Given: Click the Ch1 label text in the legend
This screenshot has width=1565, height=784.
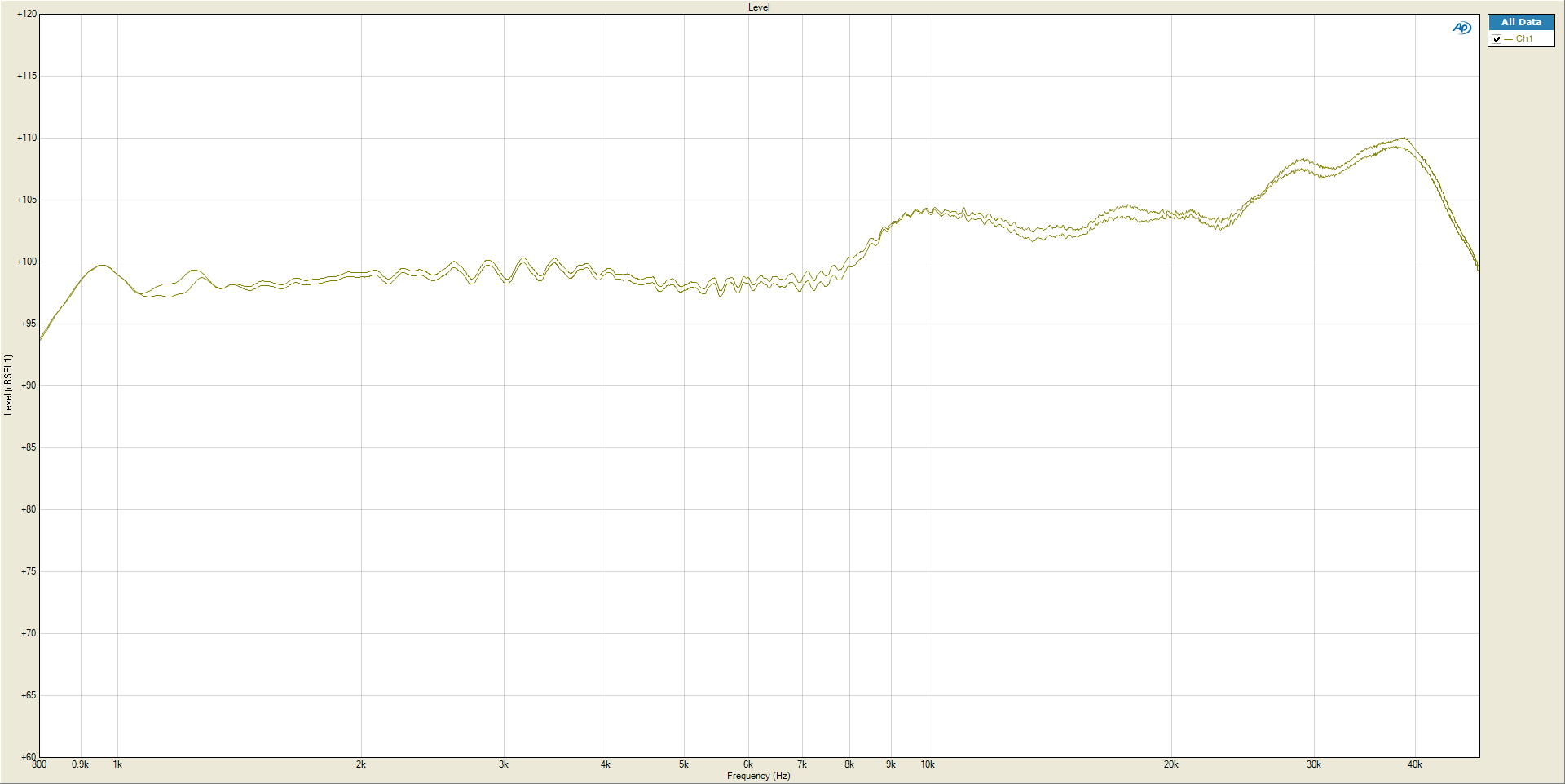Looking at the screenshot, I should click(1524, 39).
